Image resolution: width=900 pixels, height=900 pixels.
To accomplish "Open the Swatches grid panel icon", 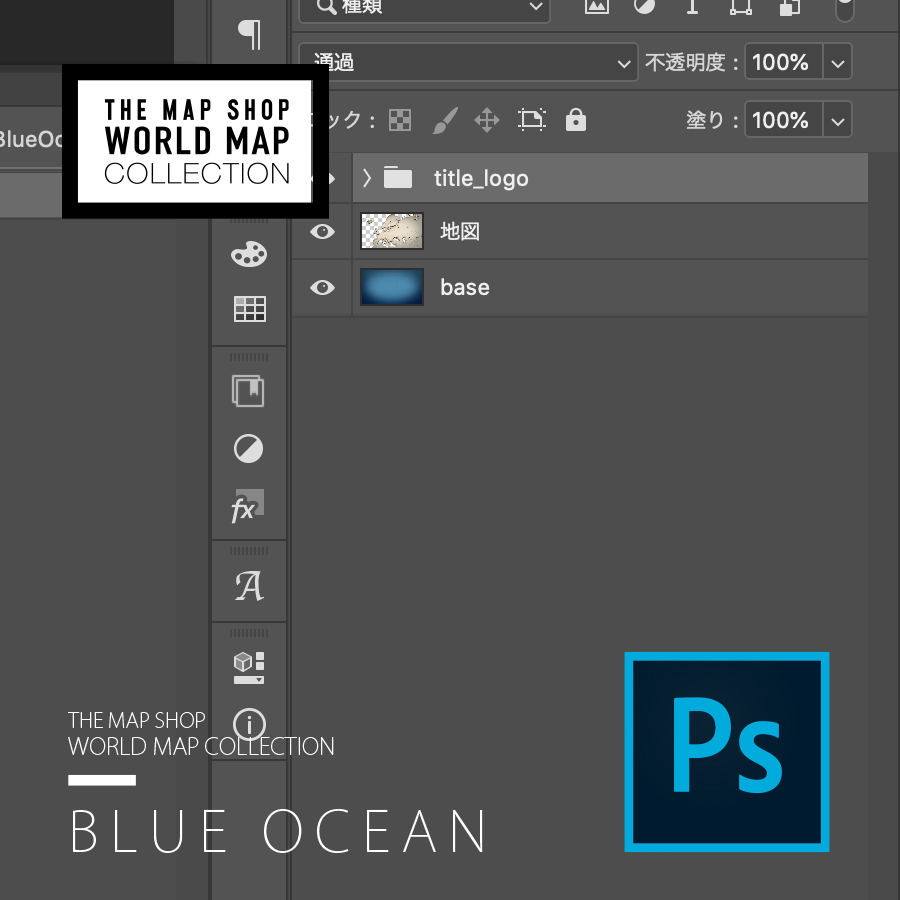I will (x=250, y=309).
